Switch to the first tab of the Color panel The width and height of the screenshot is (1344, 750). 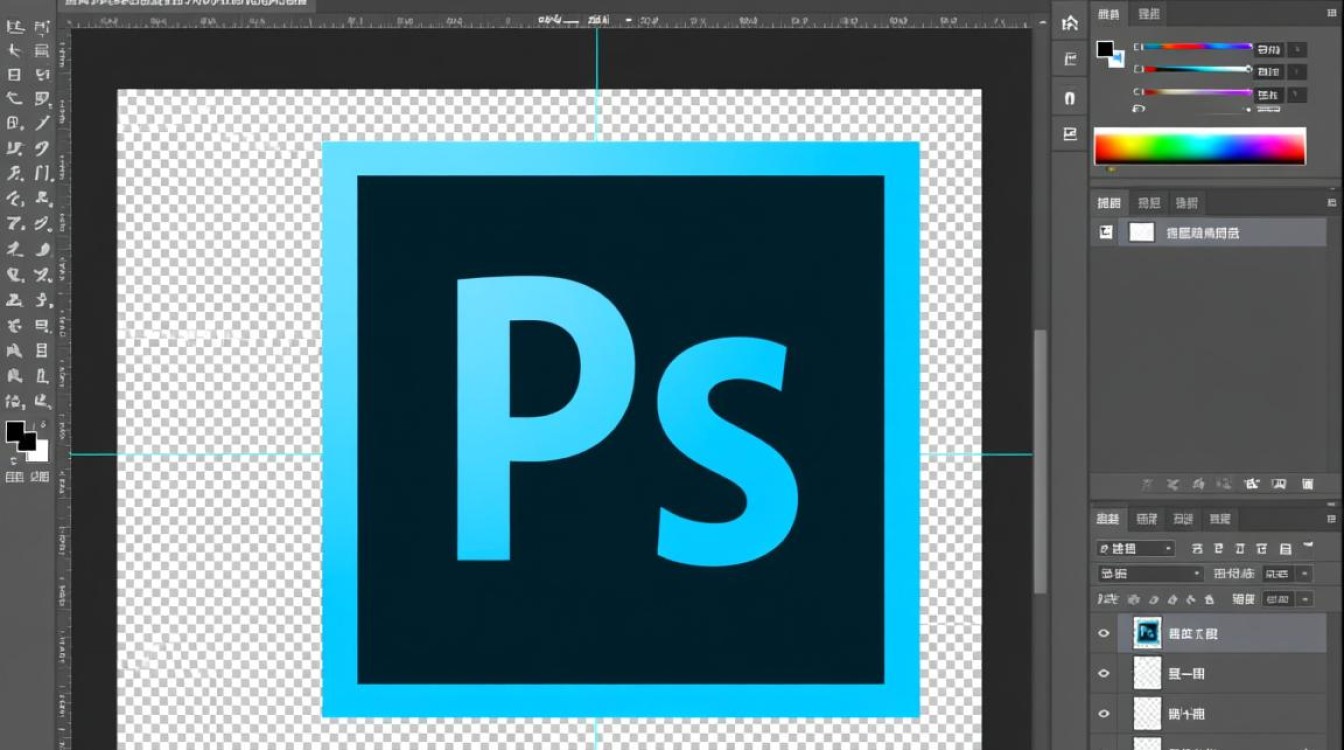[x=1109, y=13]
